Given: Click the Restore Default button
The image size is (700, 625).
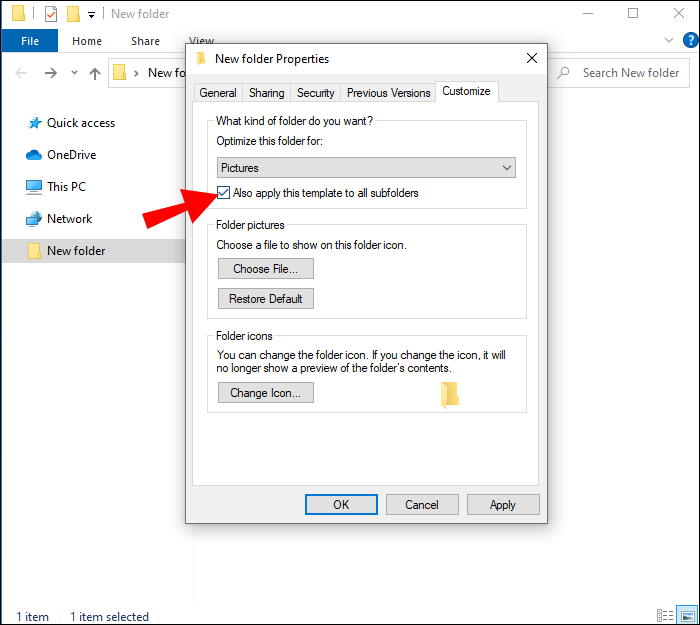Looking at the screenshot, I should pyautogui.click(x=266, y=299).
